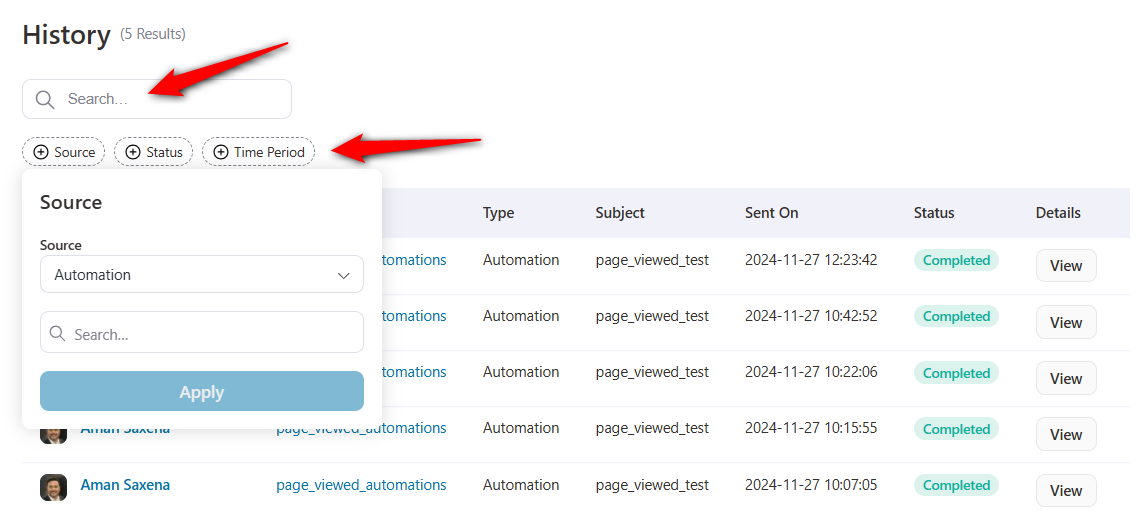Click magnifier icon in Source popup search

[57, 334]
